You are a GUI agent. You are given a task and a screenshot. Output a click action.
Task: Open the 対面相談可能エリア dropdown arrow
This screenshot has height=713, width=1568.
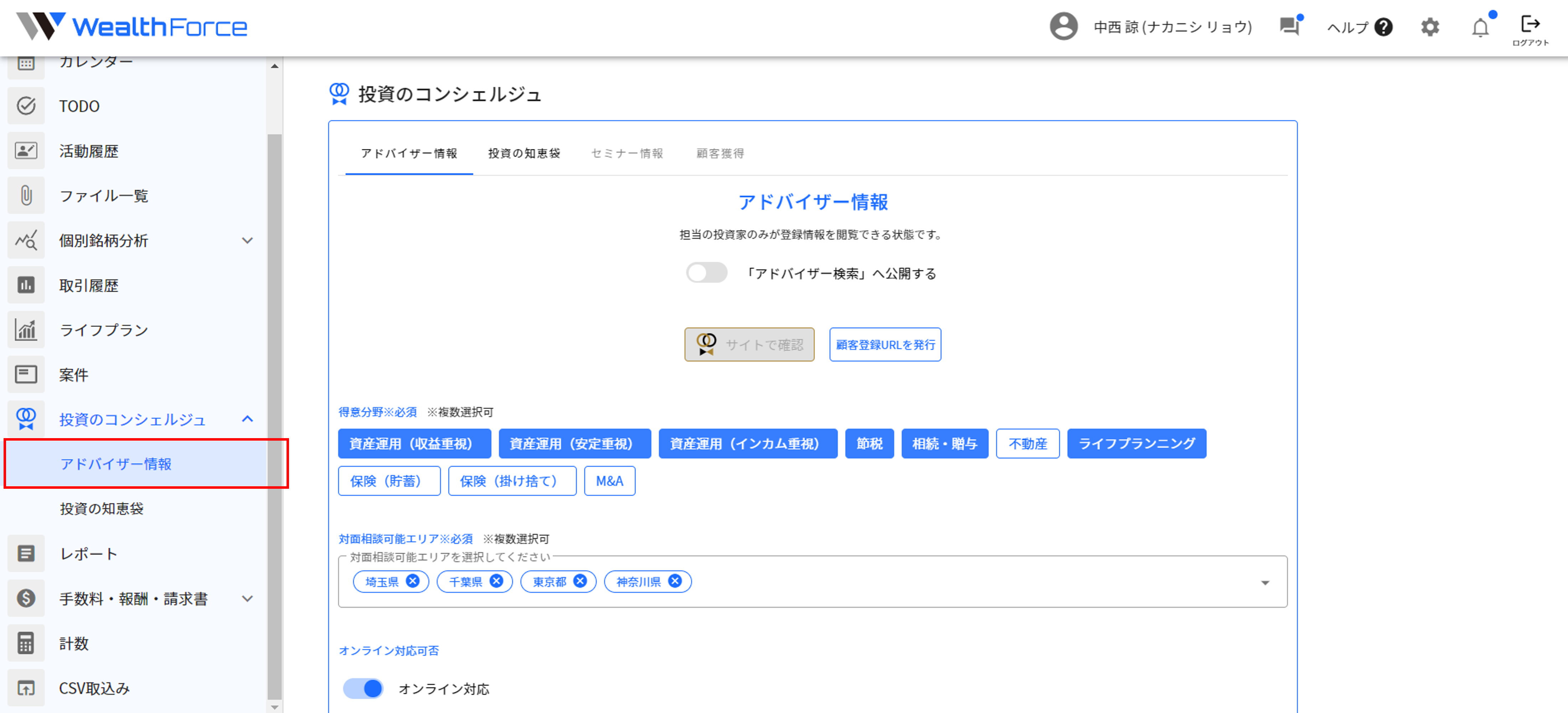point(1265,583)
